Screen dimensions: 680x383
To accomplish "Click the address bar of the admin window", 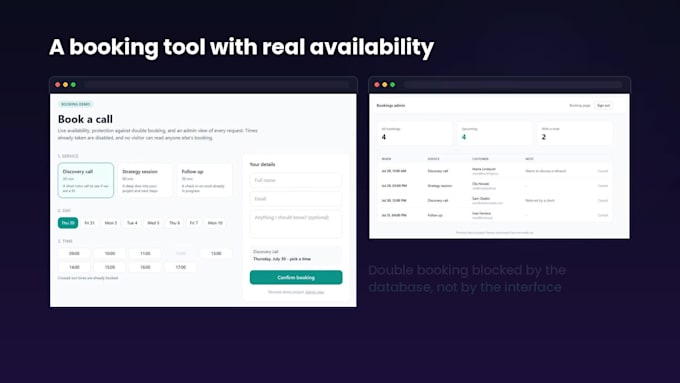I will click(513, 85).
